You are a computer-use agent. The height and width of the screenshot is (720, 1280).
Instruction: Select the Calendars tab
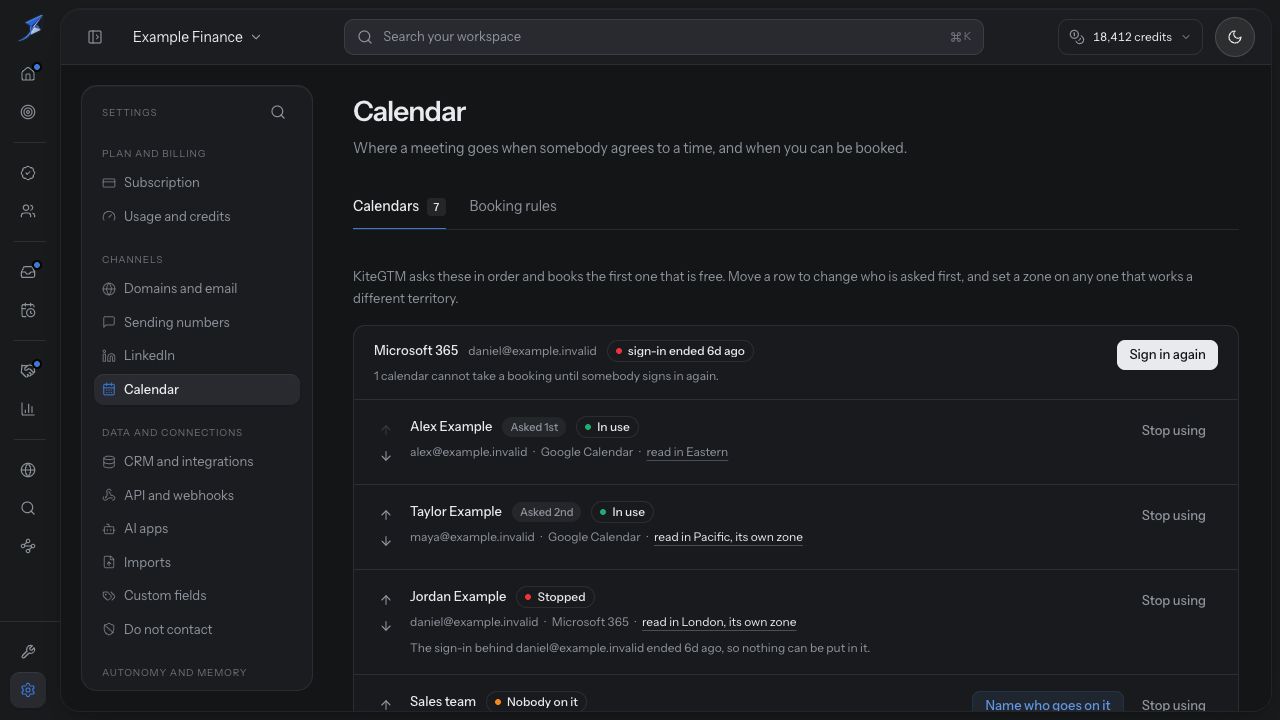pos(399,206)
